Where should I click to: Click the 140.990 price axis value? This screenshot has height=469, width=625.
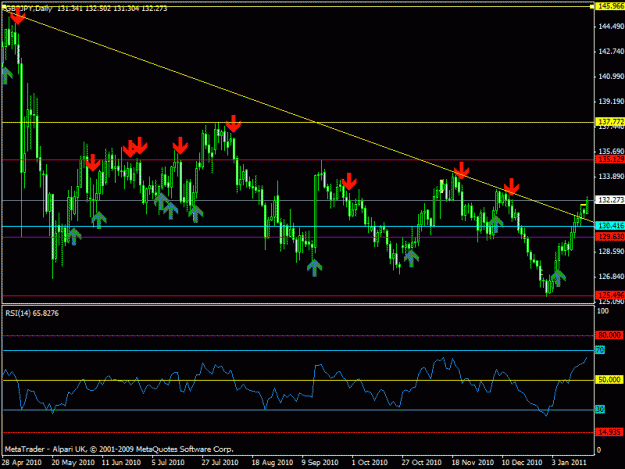(x=610, y=77)
